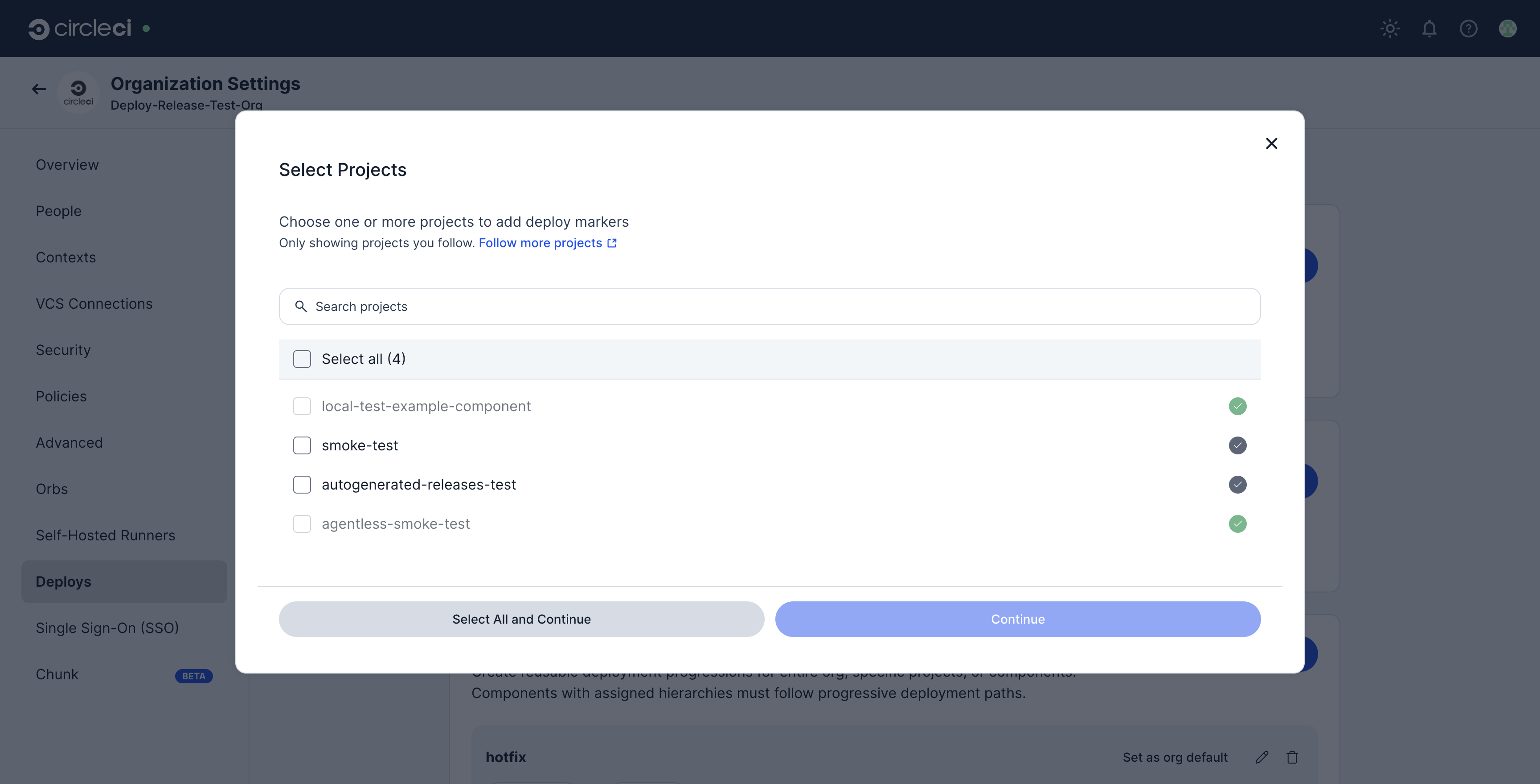Viewport: 1540px width, 784px height.
Task: Click the Follow more projects link
Action: pyautogui.click(x=541, y=243)
